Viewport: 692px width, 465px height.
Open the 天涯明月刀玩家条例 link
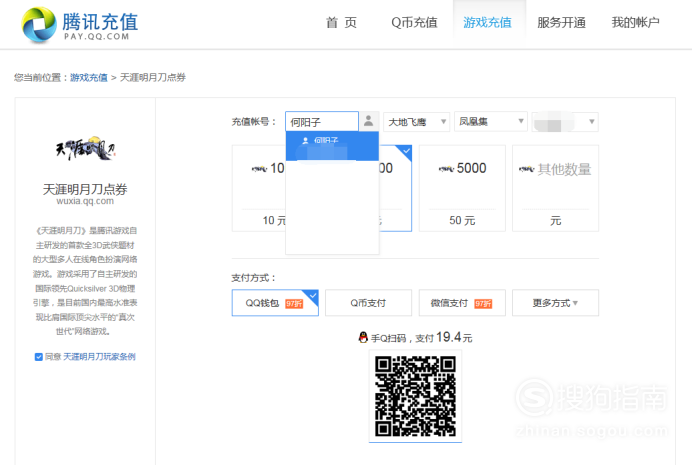(x=99, y=356)
